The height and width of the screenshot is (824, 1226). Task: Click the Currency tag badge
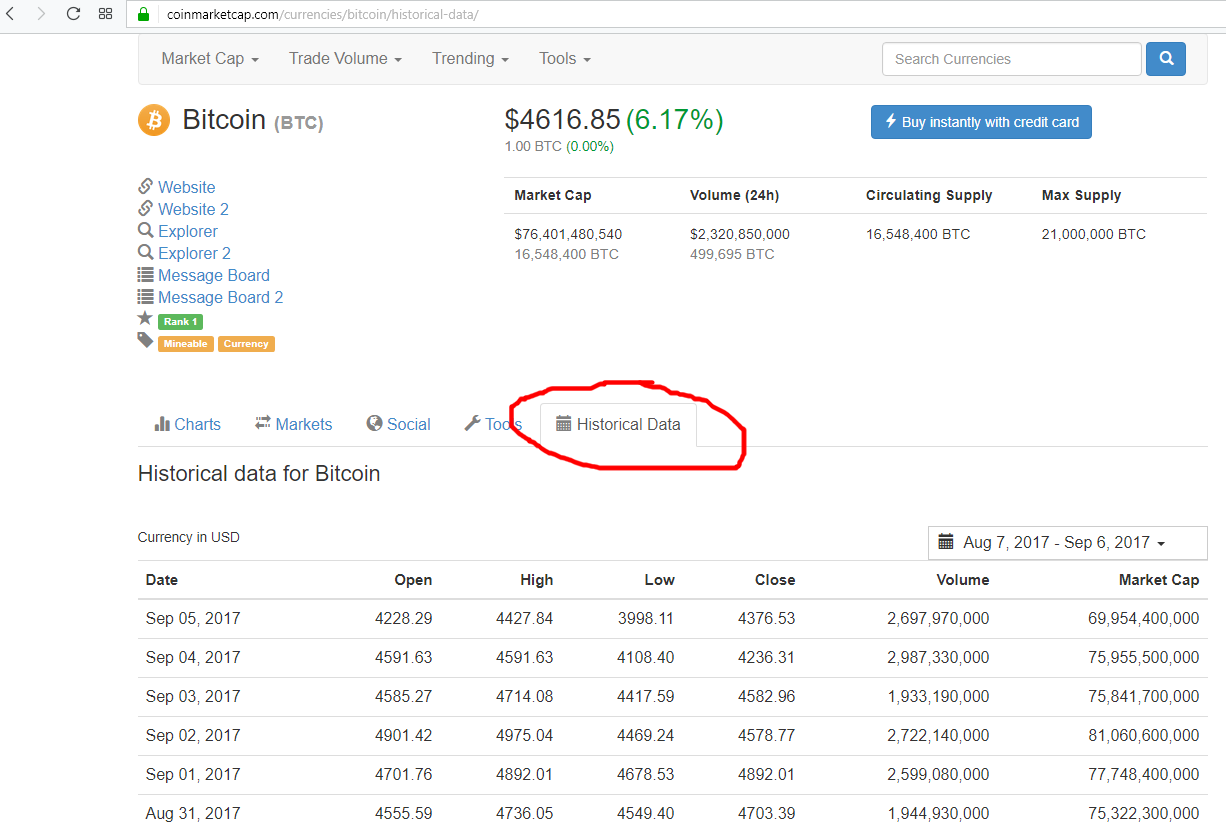[x=246, y=343]
